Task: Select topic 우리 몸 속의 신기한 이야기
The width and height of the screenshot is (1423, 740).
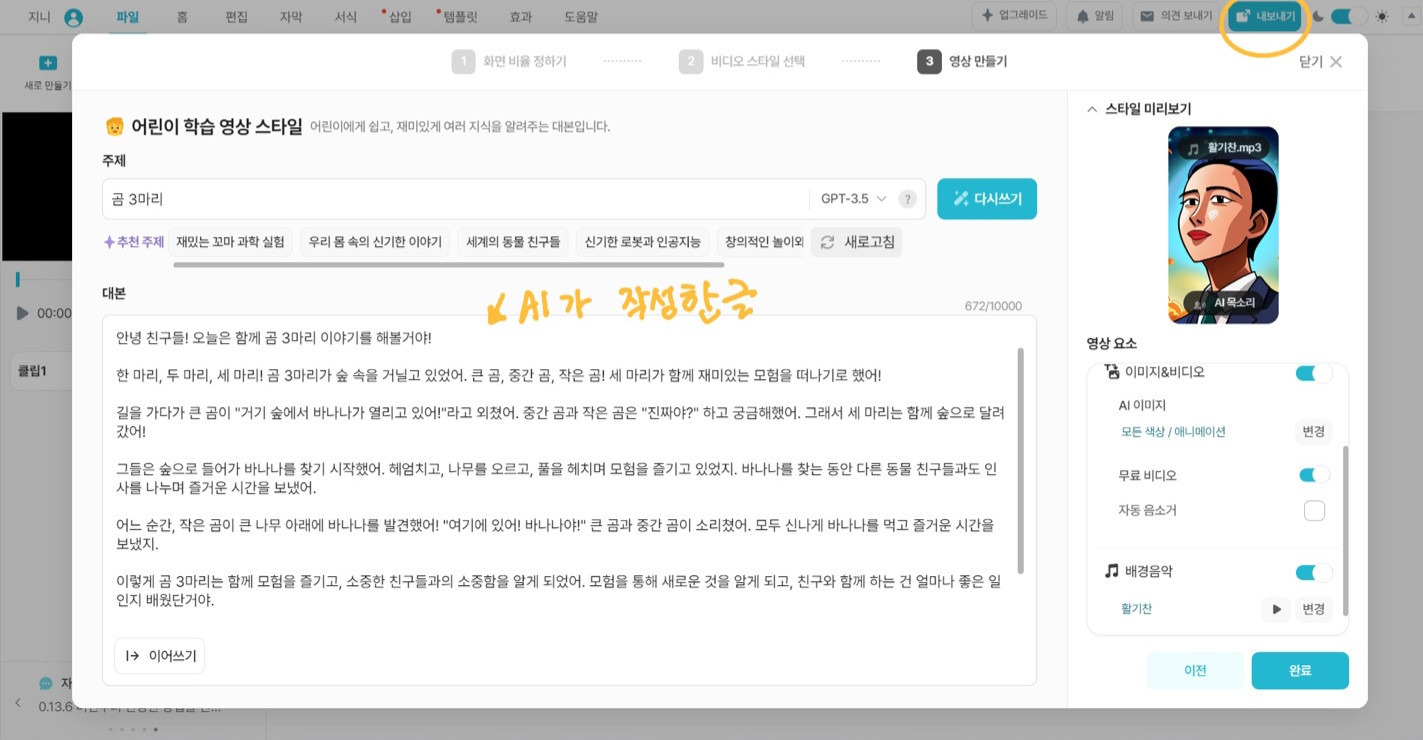Action: pos(375,242)
